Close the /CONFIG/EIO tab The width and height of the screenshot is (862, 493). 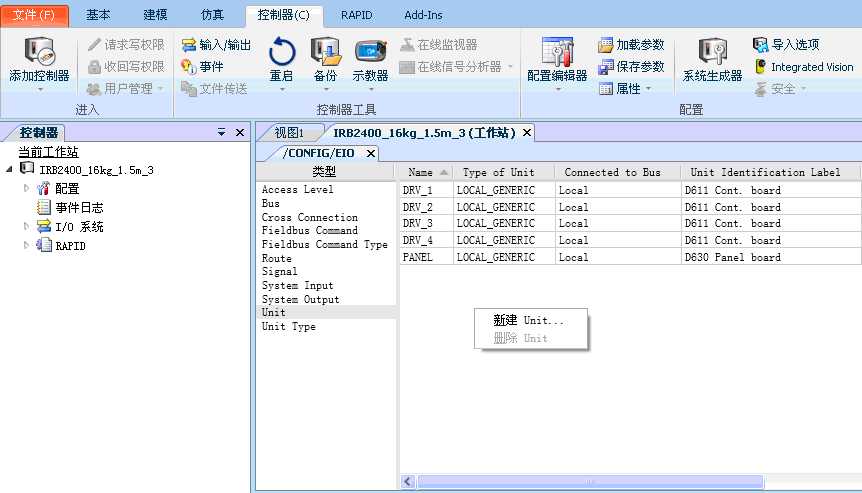(371, 153)
